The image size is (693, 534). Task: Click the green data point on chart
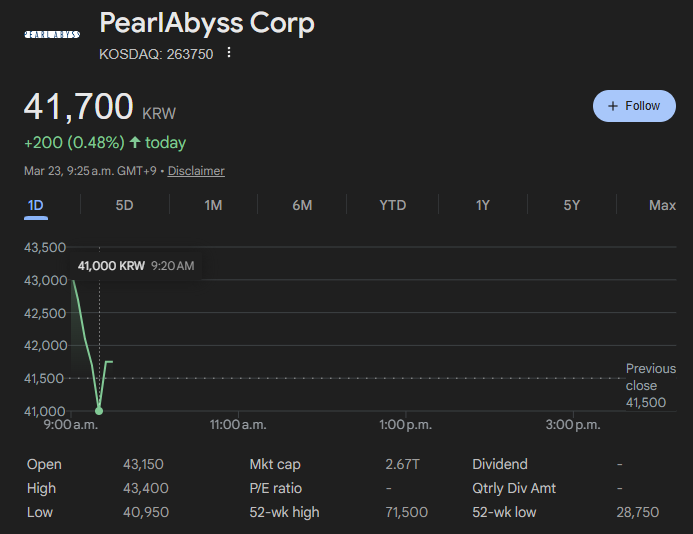tap(99, 411)
